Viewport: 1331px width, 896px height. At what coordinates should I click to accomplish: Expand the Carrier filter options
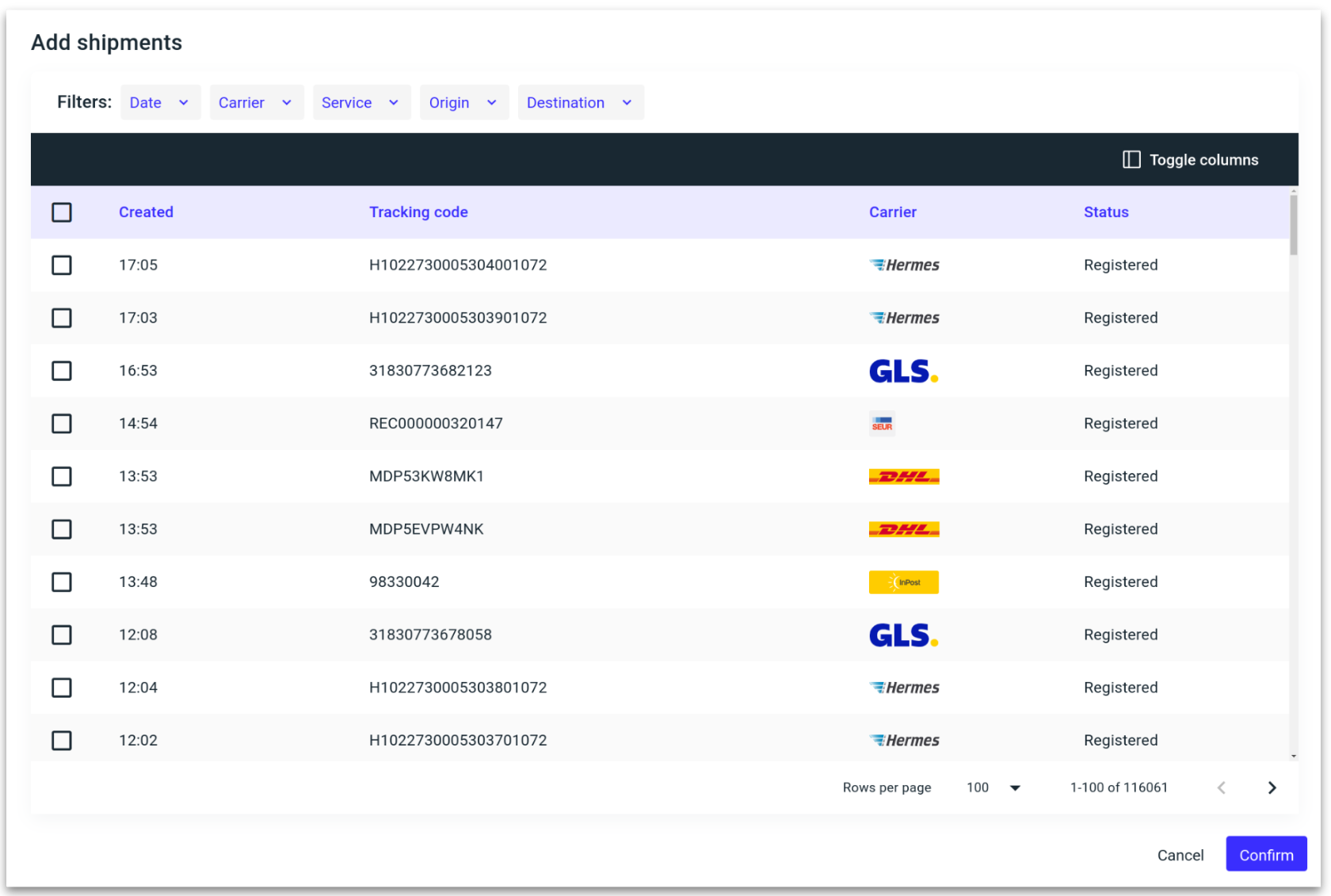tap(256, 102)
